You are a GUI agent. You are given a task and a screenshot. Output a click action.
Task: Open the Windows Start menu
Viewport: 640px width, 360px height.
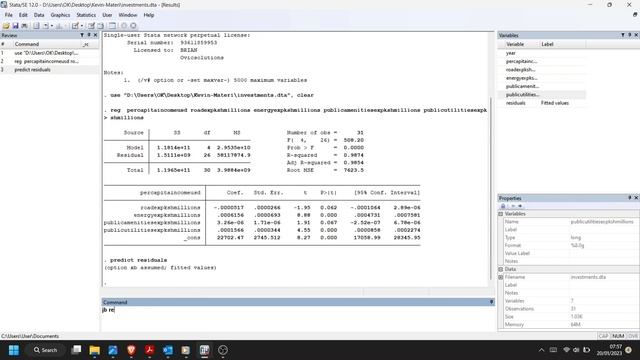click(x=13, y=350)
